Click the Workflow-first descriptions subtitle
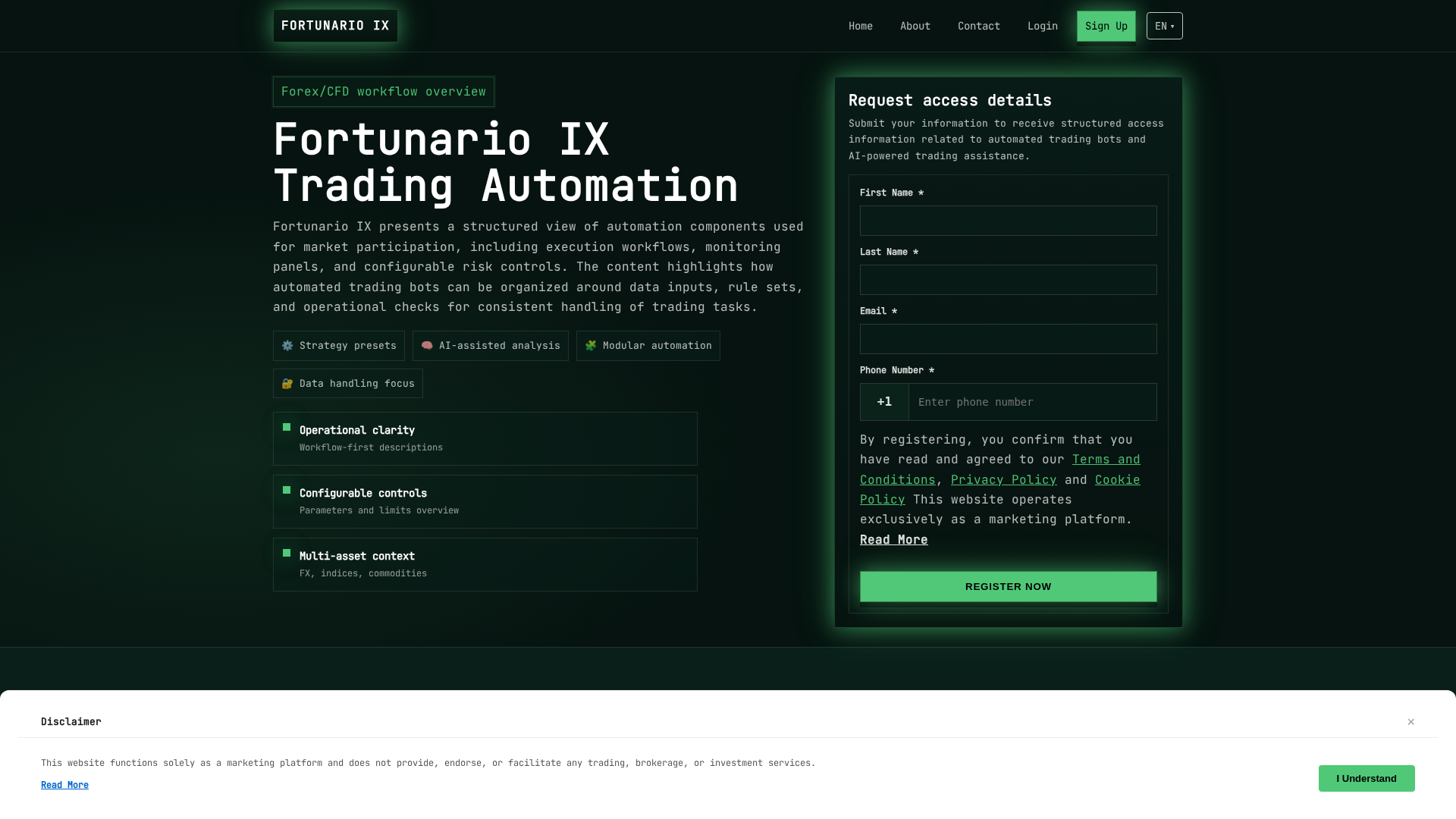 coord(371,447)
